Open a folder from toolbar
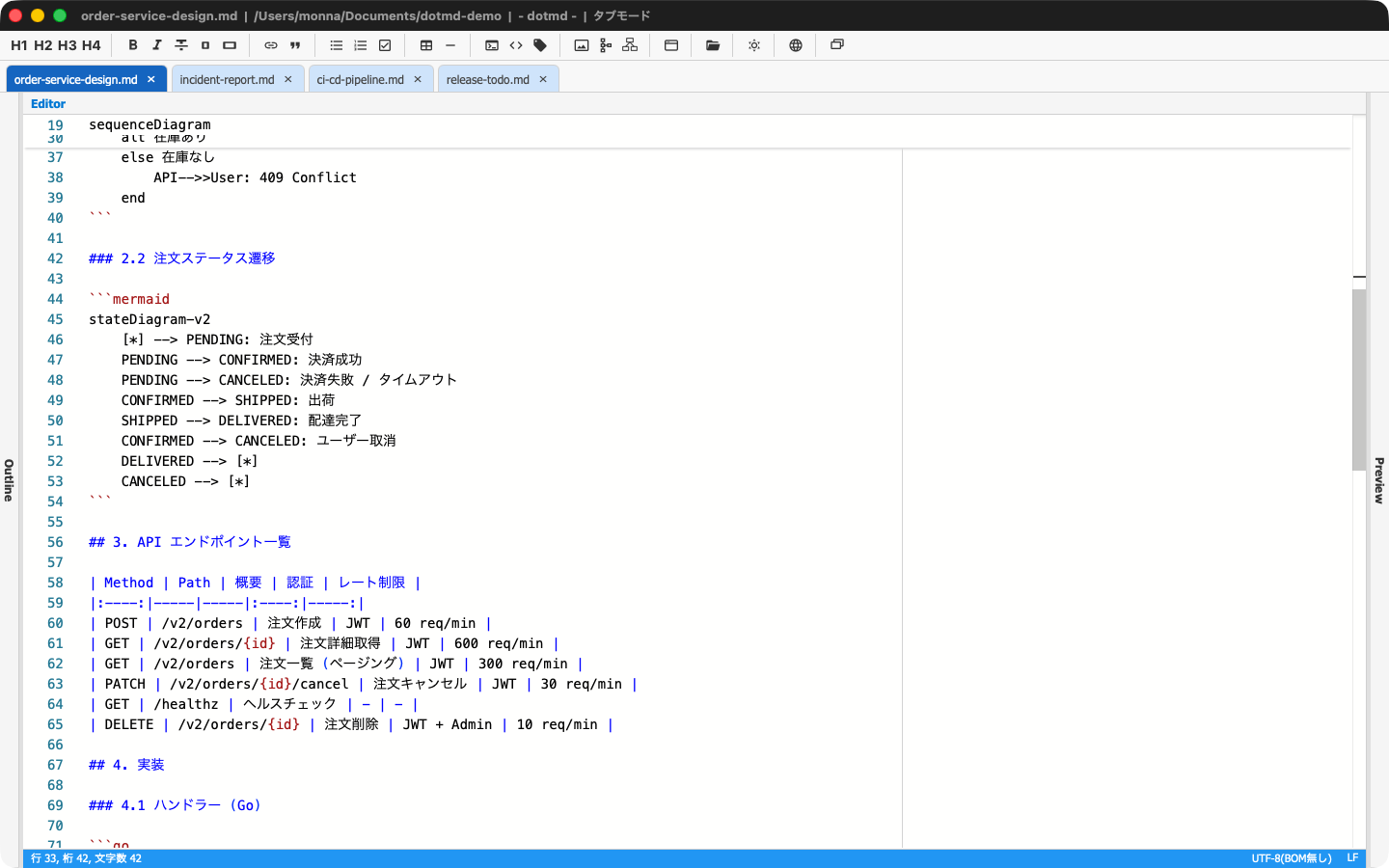1389x868 pixels. click(713, 45)
